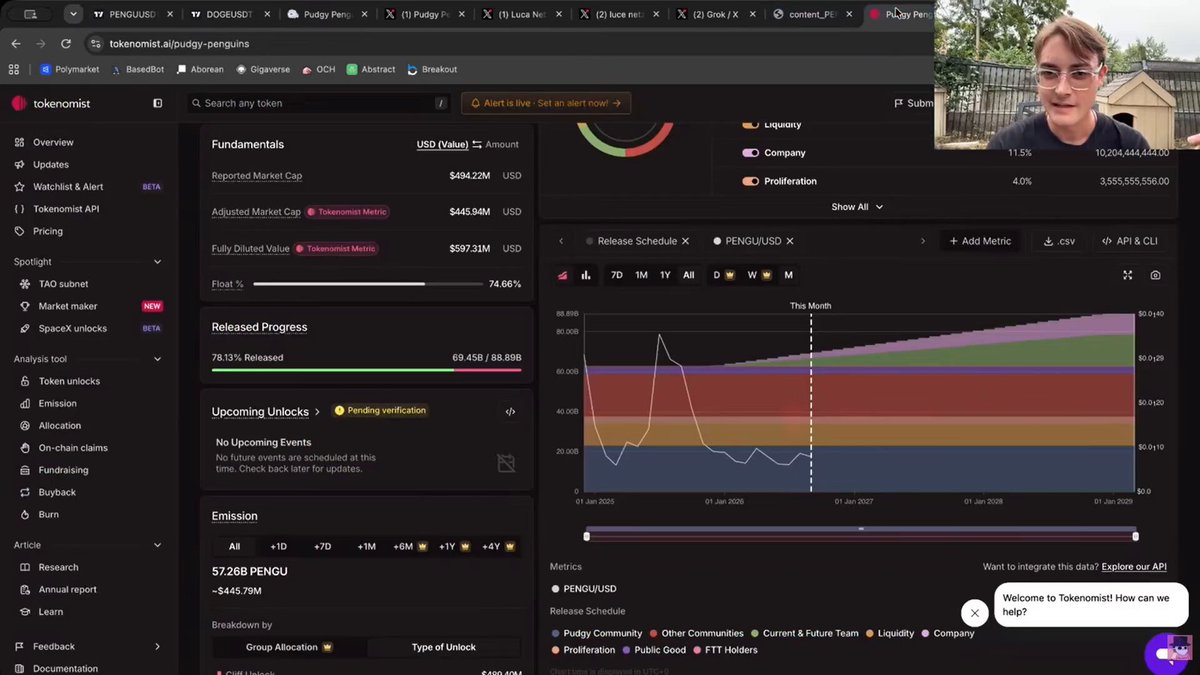Image resolution: width=1200 pixels, height=675 pixels.
Task: Select the +1D emission tab
Action: [x=278, y=547]
